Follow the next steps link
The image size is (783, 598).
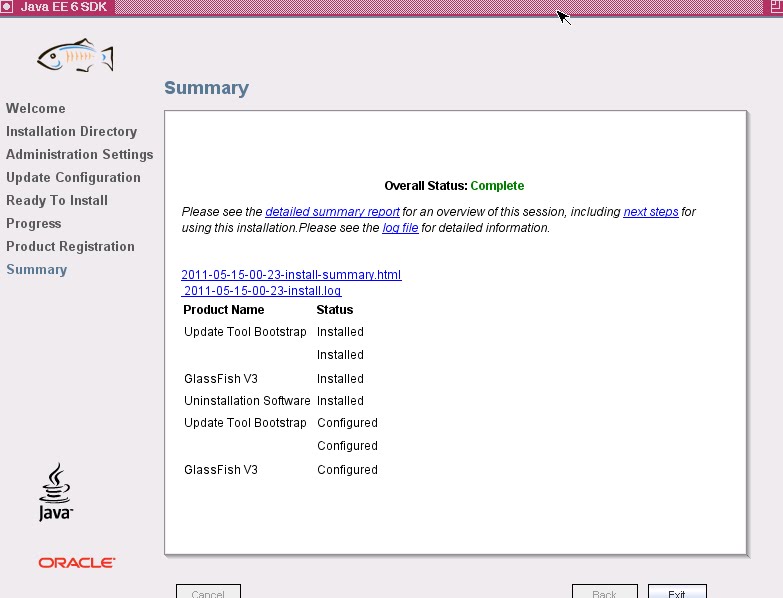point(651,212)
